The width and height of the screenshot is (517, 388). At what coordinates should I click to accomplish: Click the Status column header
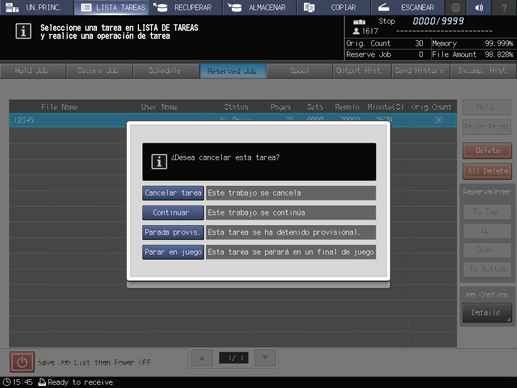(x=237, y=107)
